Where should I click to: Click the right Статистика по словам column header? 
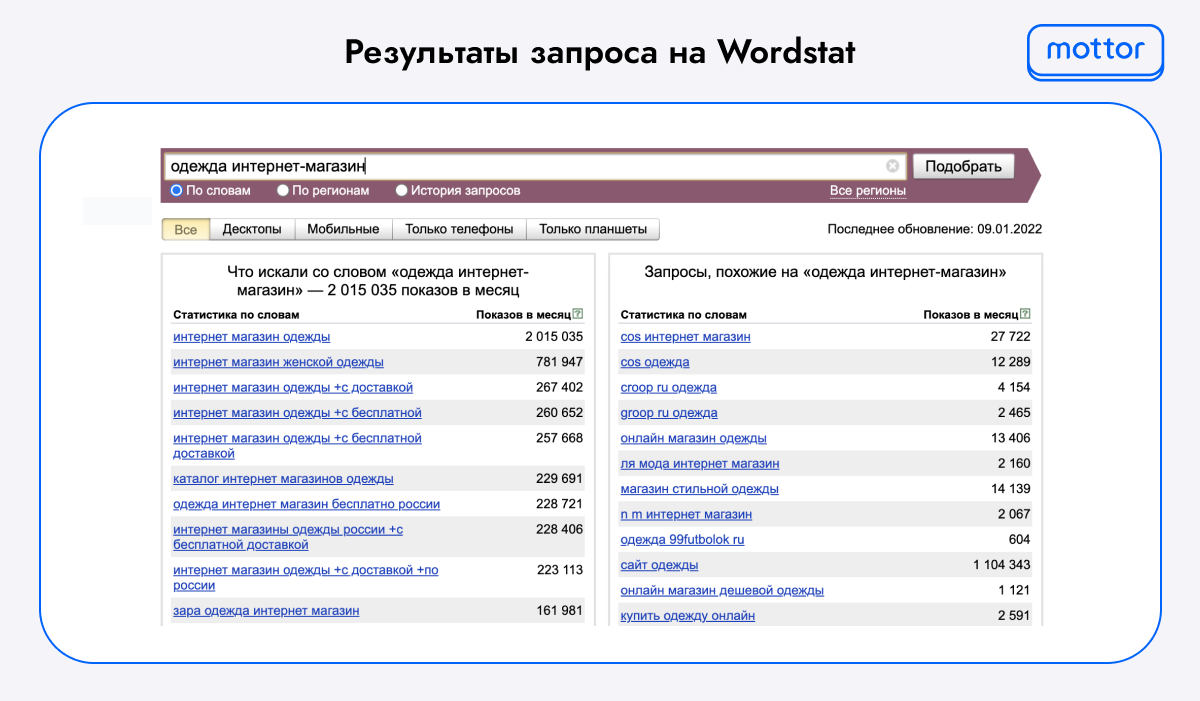click(683, 314)
